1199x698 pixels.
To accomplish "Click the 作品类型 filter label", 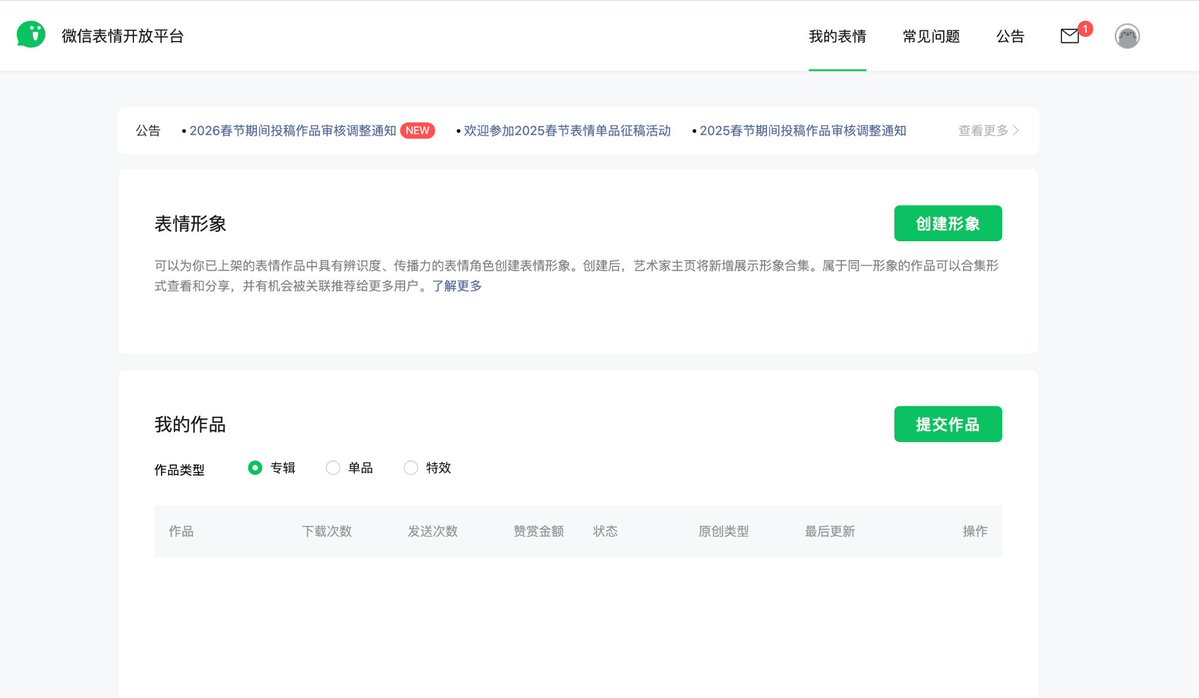I will 180,469.
